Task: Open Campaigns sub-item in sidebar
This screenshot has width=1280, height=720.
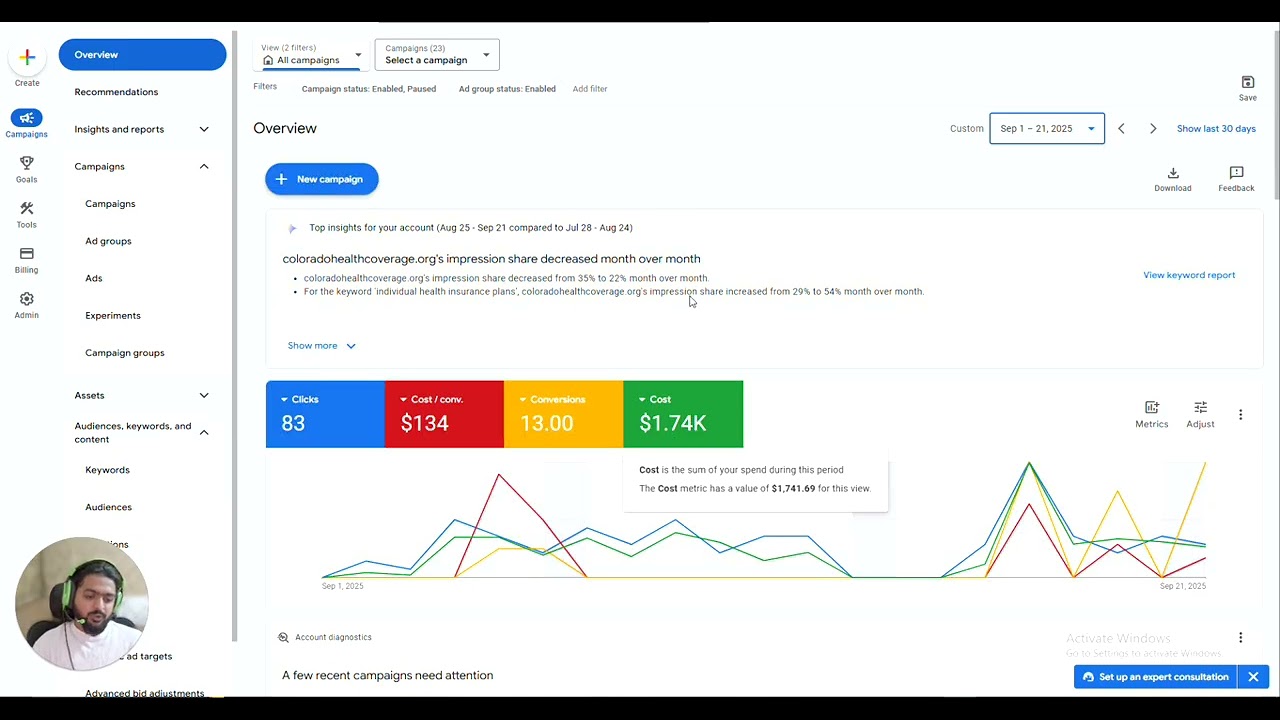Action: coord(110,204)
